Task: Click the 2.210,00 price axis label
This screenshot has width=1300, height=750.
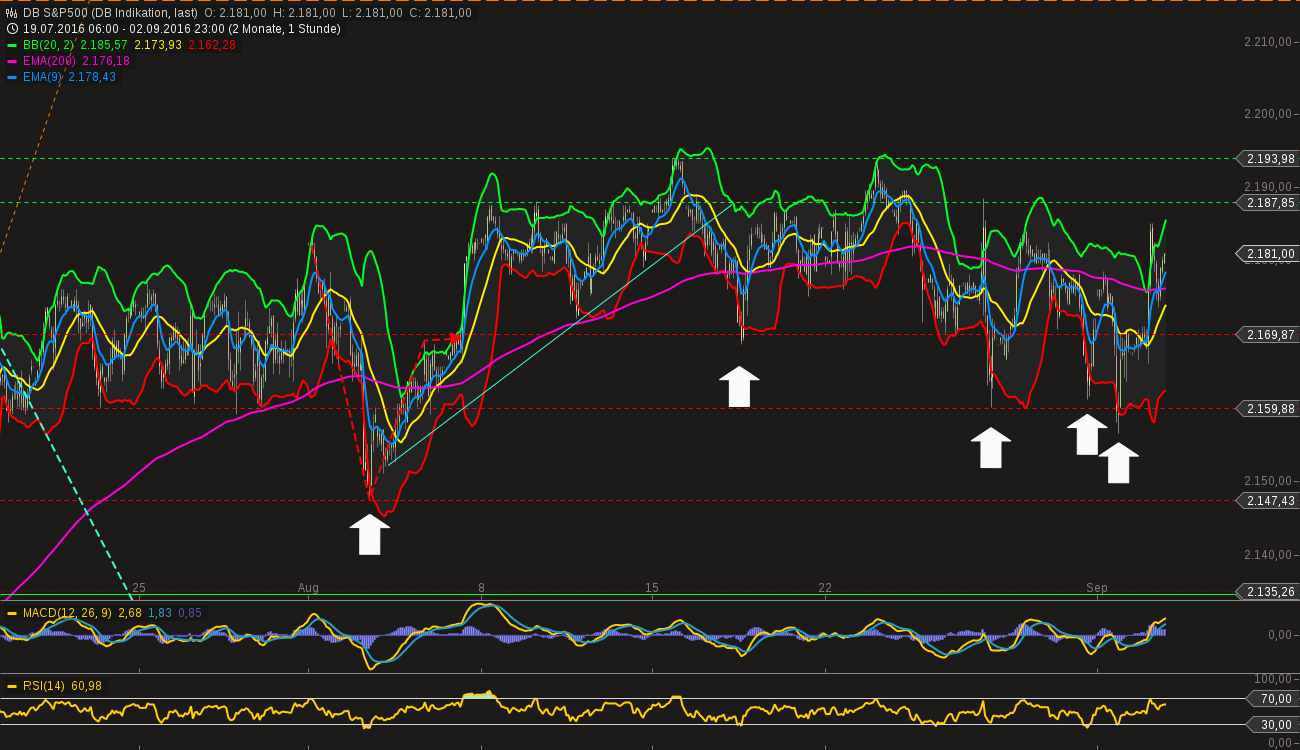Action: pos(1268,41)
